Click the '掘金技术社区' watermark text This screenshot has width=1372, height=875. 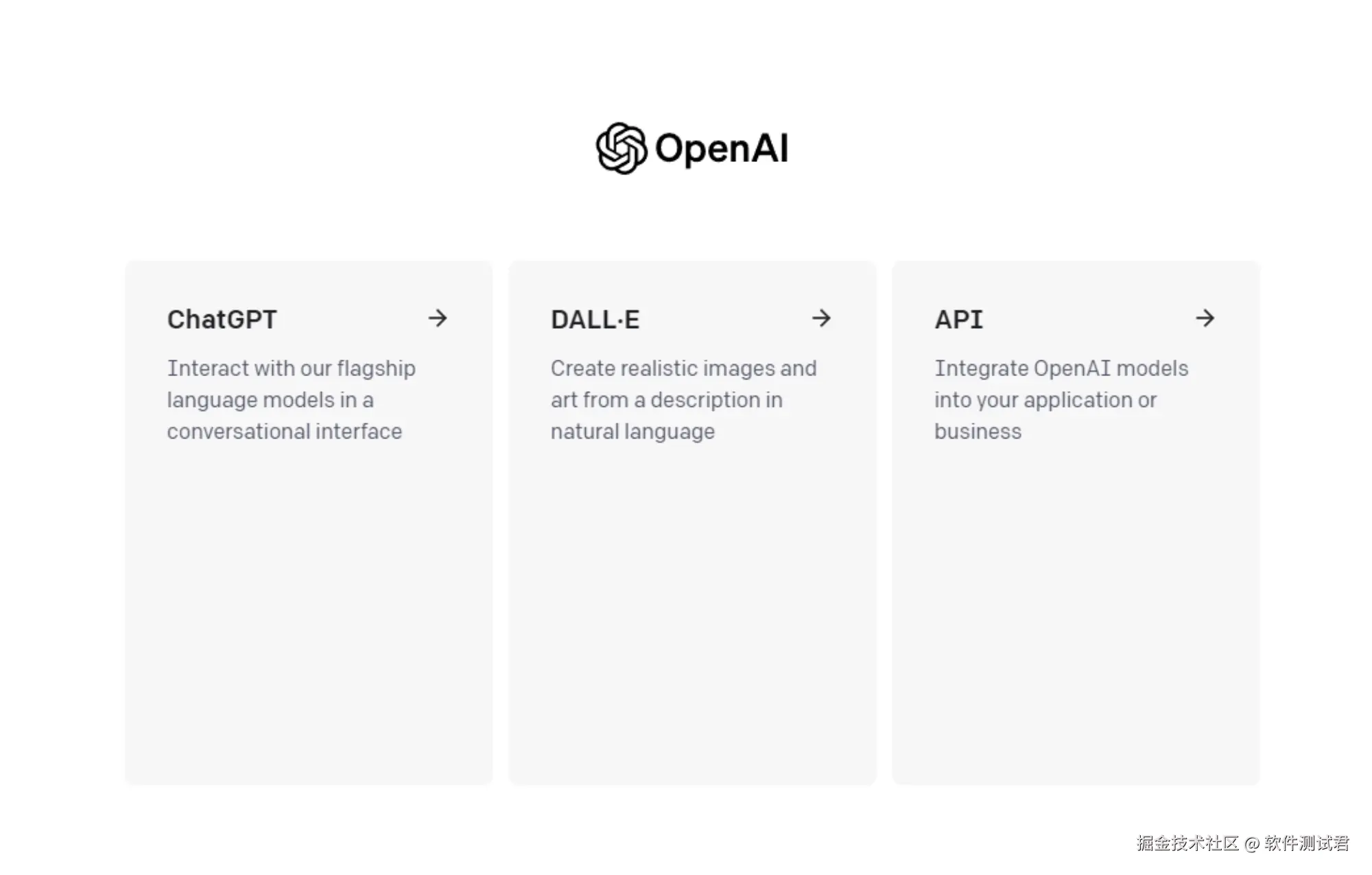coord(1187,843)
